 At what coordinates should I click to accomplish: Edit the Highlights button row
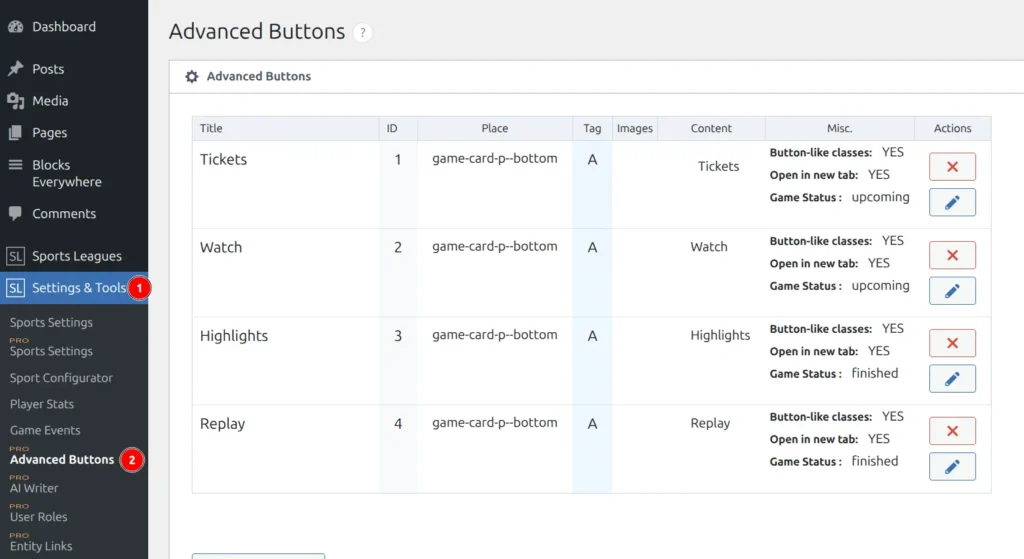click(x=952, y=379)
